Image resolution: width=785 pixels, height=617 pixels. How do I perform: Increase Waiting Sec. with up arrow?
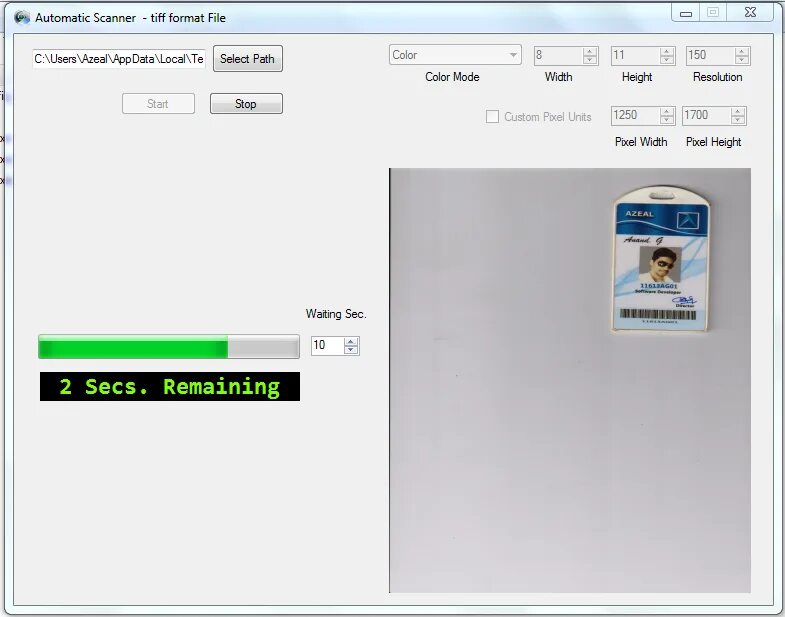(x=351, y=342)
